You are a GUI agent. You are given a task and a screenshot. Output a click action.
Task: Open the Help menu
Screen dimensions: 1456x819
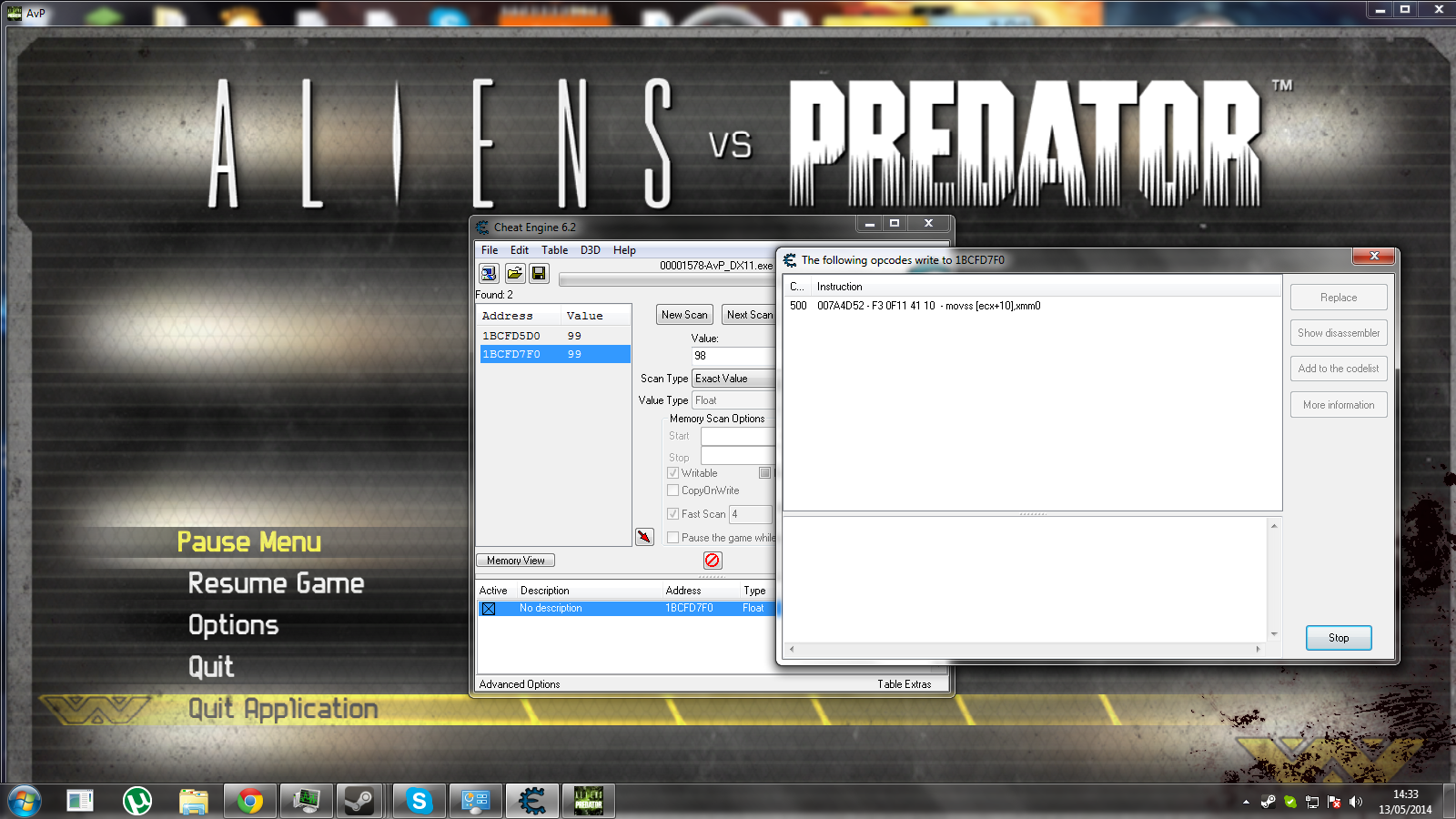pyautogui.click(x=624, y=250)
